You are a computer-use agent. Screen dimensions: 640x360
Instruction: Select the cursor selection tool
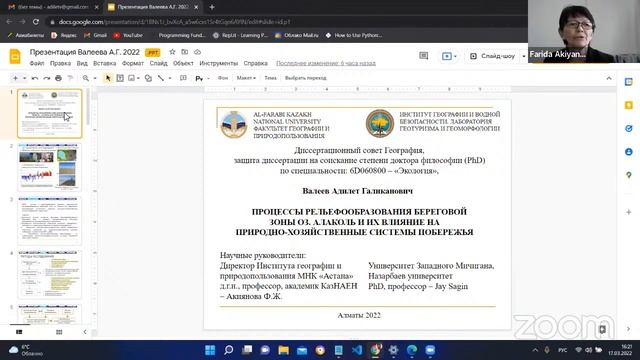point(108,78)
